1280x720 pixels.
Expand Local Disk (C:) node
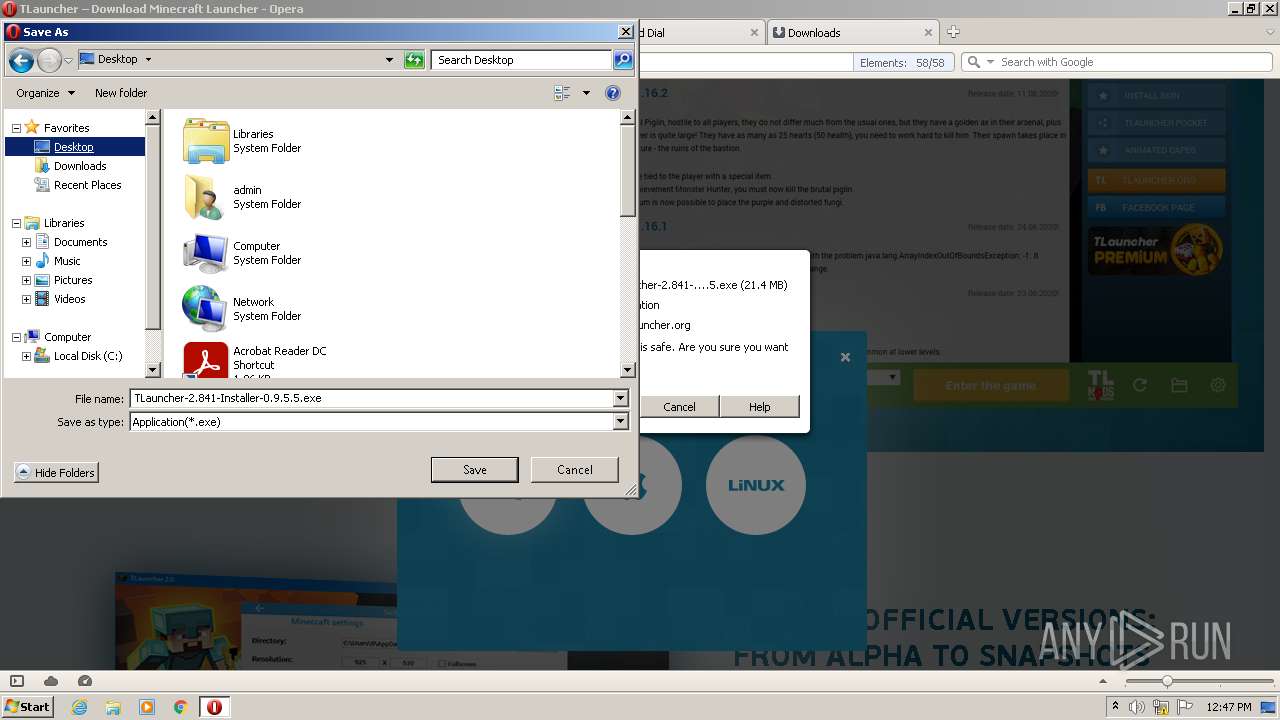click(26, 356)
